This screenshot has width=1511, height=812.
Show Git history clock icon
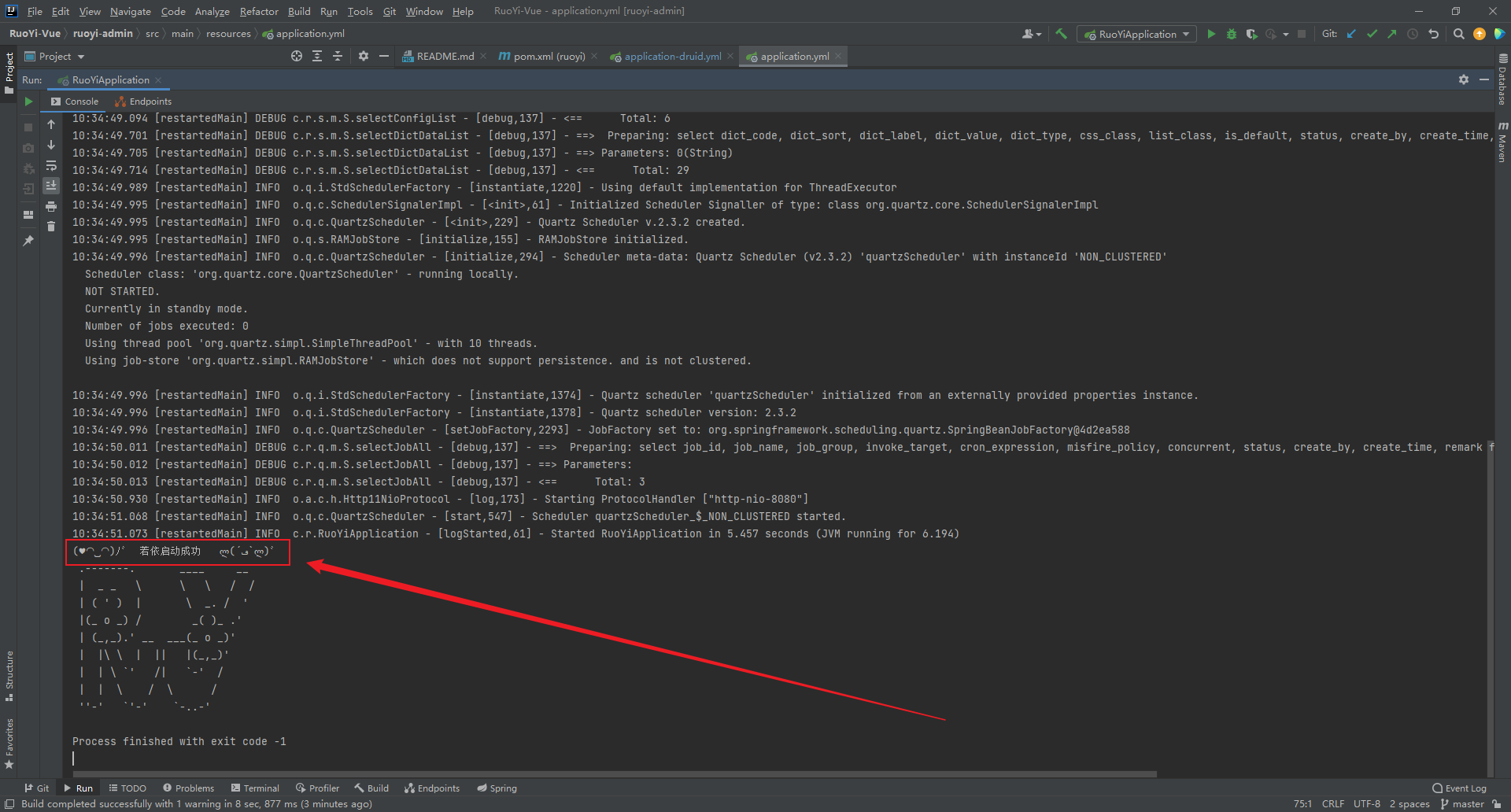click(x=1413, y=34)
